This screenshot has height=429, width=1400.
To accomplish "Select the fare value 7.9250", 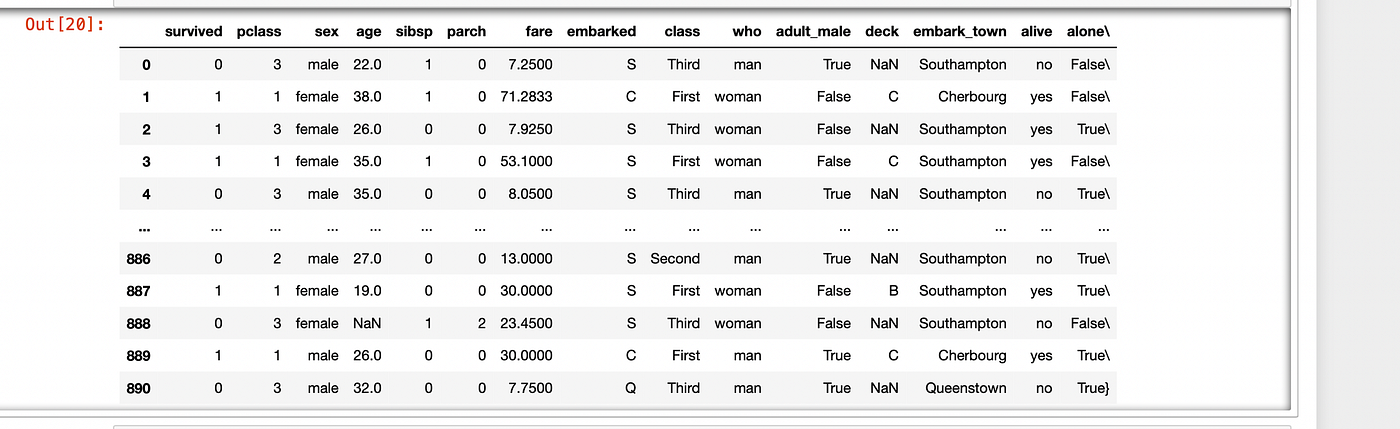I will point(529,129).
